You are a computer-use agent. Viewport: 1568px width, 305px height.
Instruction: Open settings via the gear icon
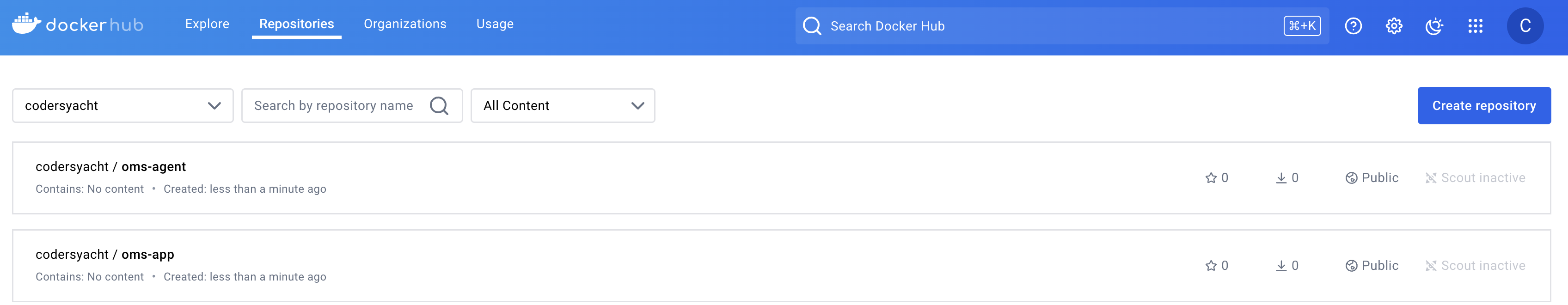pos(1393,25)
